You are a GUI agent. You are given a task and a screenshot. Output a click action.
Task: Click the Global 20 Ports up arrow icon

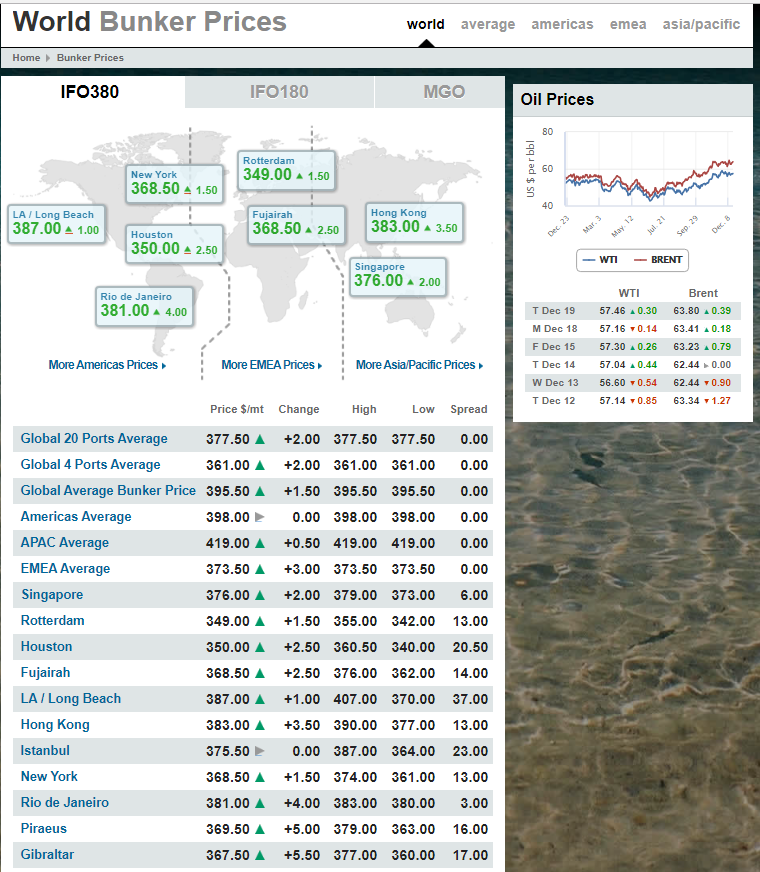(x=260, y=439)
